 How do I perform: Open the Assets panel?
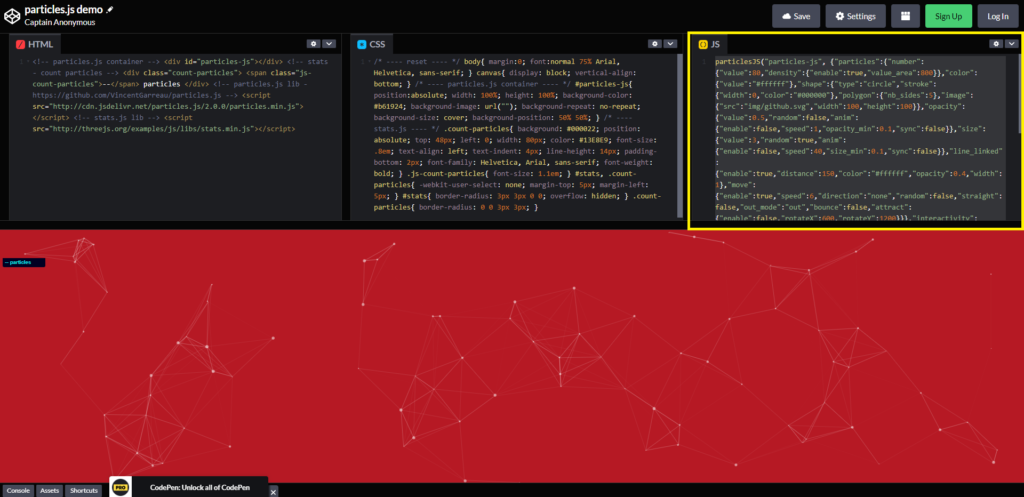tap(50, 490)
